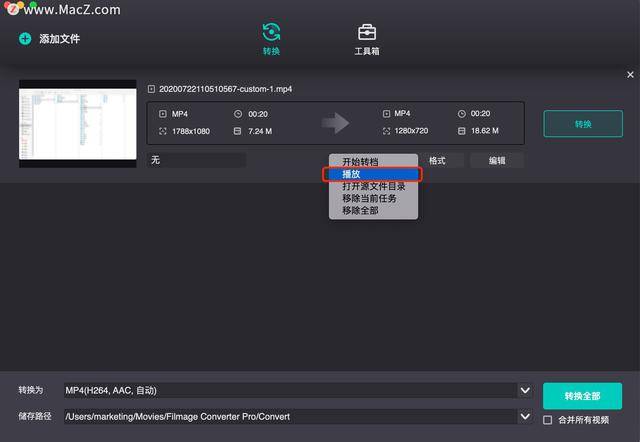Click the output file size icon next to 18.62 M
This screenshot has width=640, height=442.
(460, 131)
